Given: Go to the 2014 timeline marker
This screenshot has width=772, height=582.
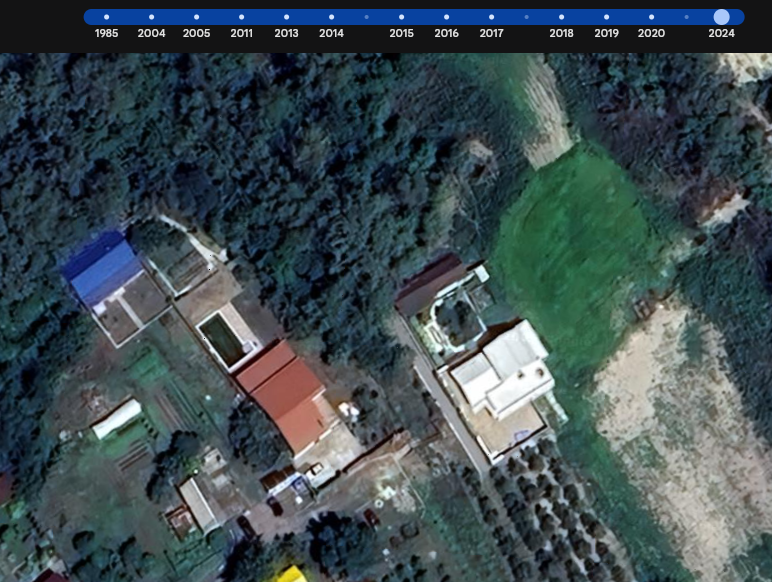Looking at the screenshot, I should [331, 17].
